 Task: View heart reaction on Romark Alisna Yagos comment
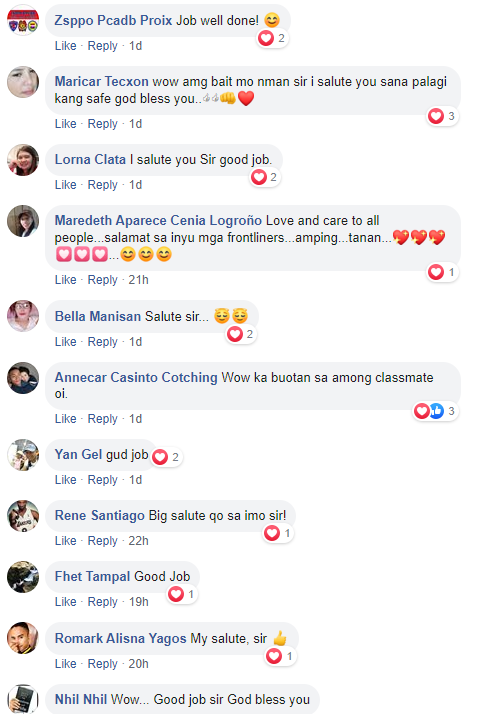(x=280, y=656)
